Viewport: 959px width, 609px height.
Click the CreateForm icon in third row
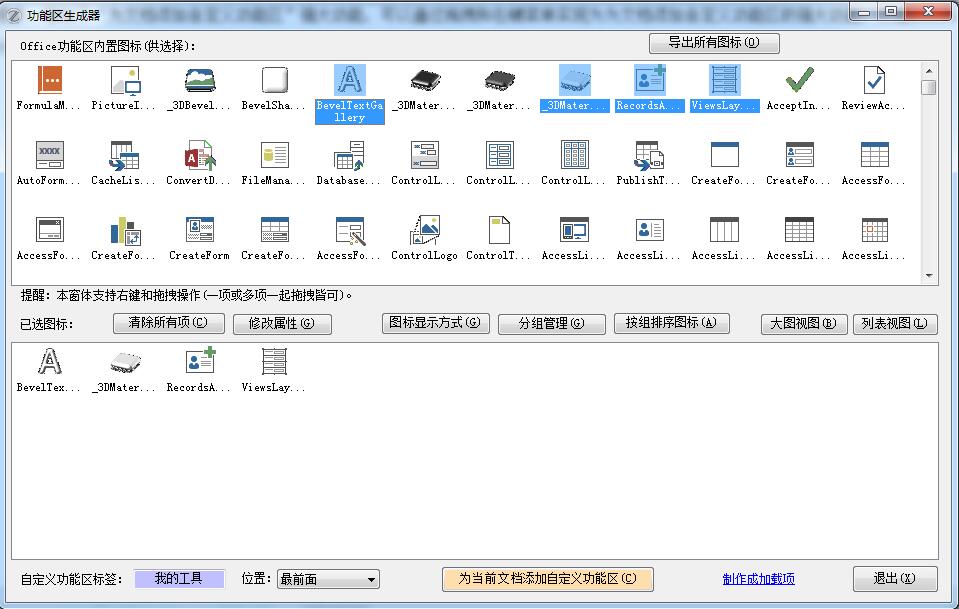199,232
